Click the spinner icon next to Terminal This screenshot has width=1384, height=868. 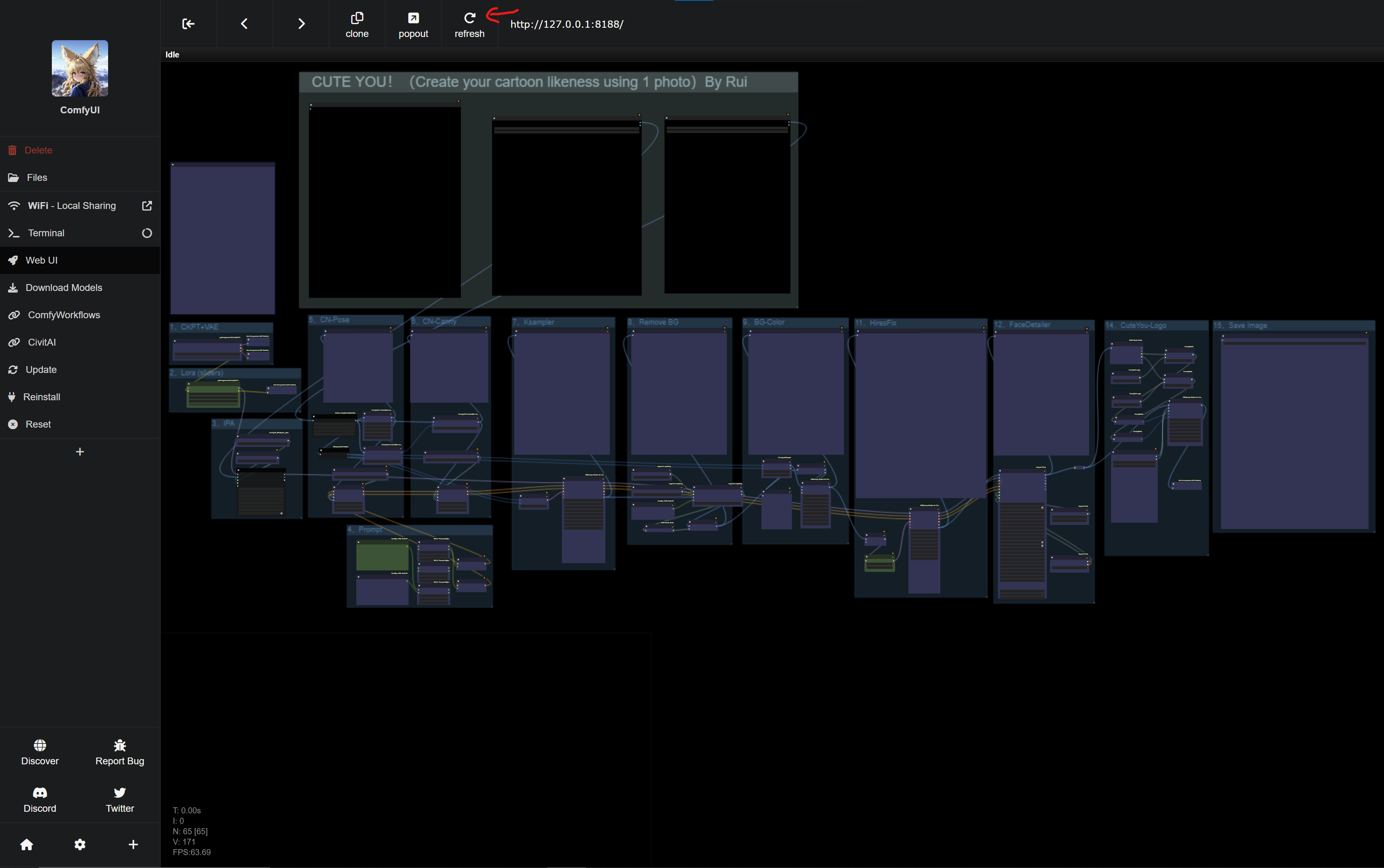(147, 233)
